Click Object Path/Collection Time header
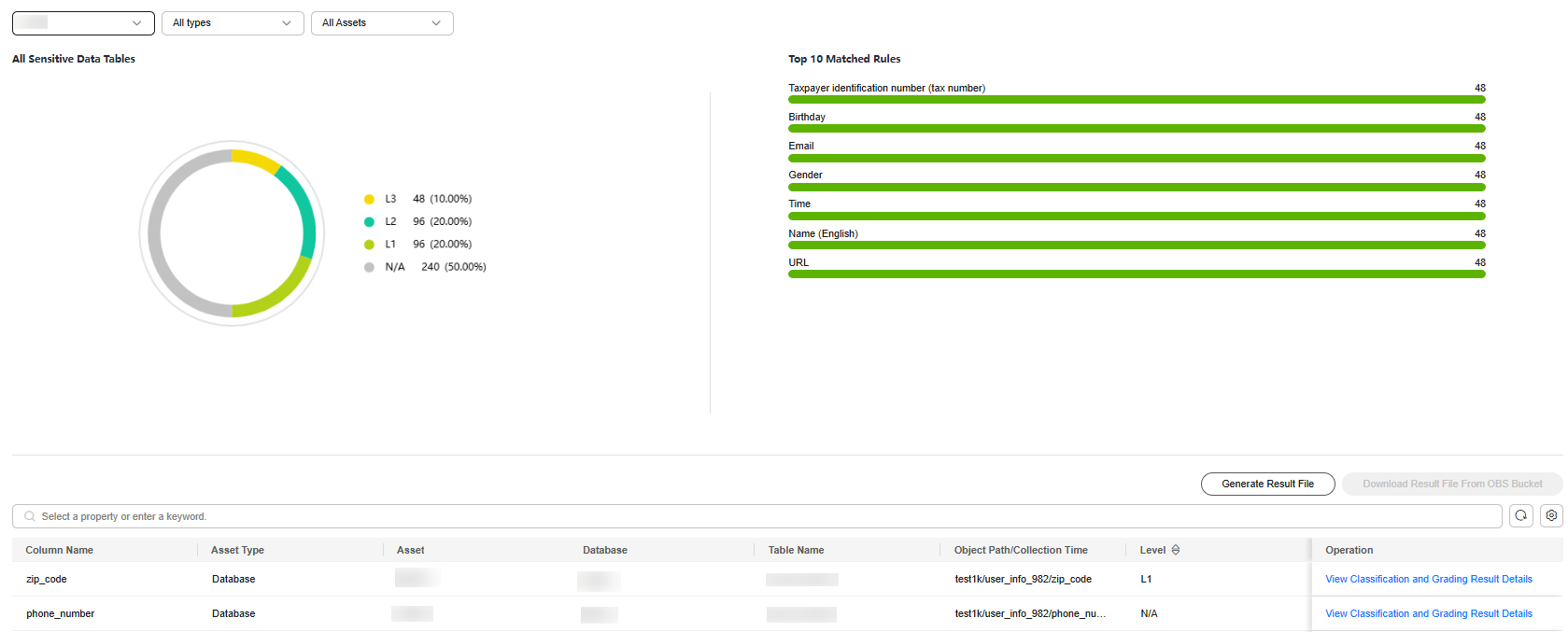 1021,550
